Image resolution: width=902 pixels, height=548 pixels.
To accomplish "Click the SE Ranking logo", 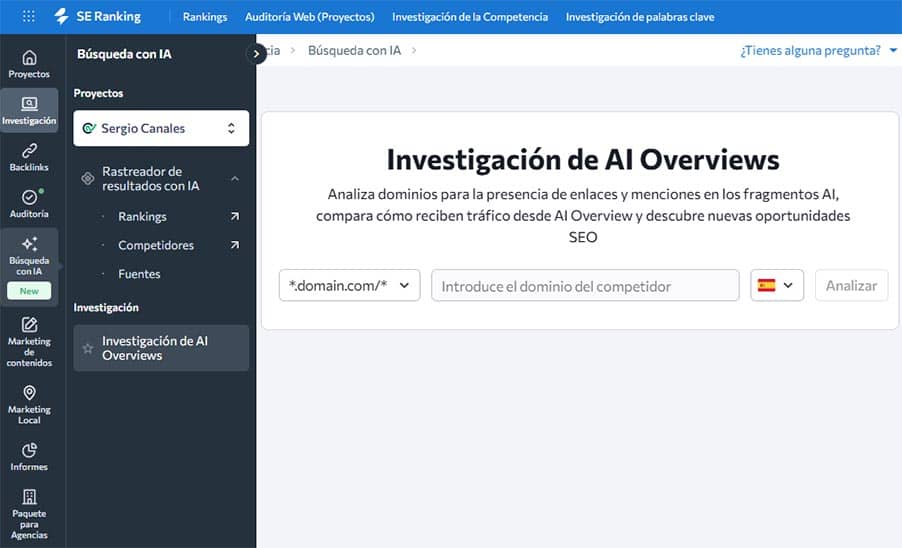I will tap(97, 16).
